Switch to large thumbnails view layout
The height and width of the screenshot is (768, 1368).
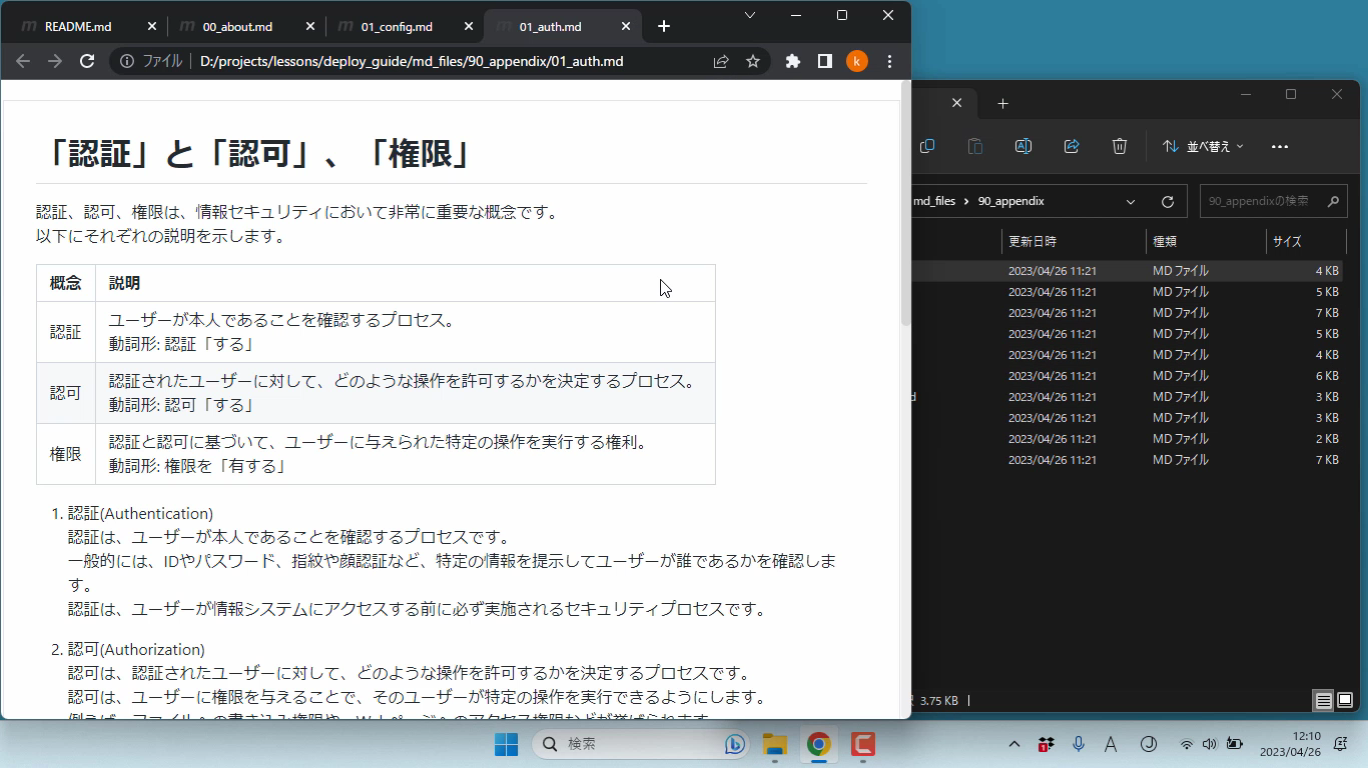tap(1345, 701)
